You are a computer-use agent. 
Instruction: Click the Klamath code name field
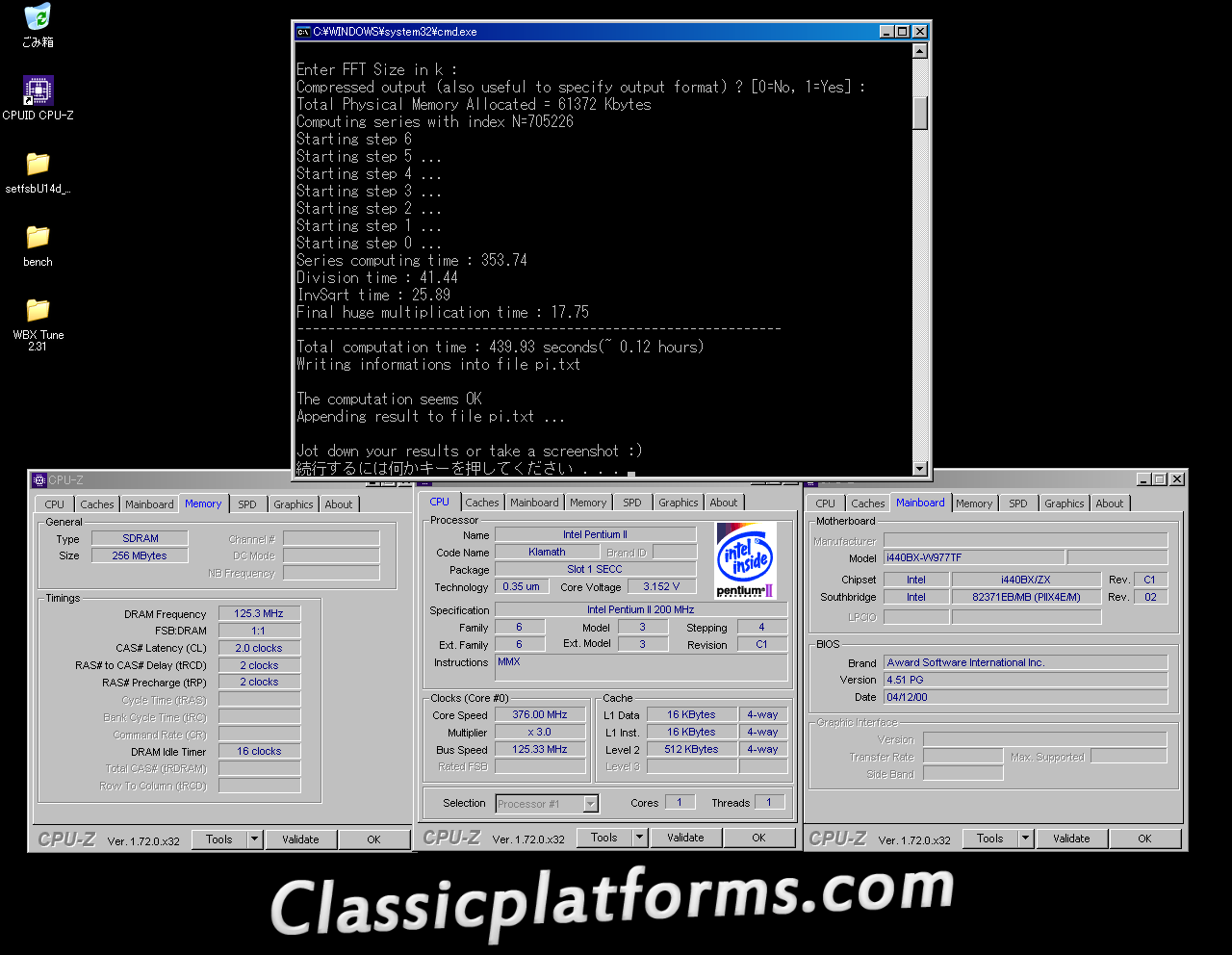pos(547,552)
